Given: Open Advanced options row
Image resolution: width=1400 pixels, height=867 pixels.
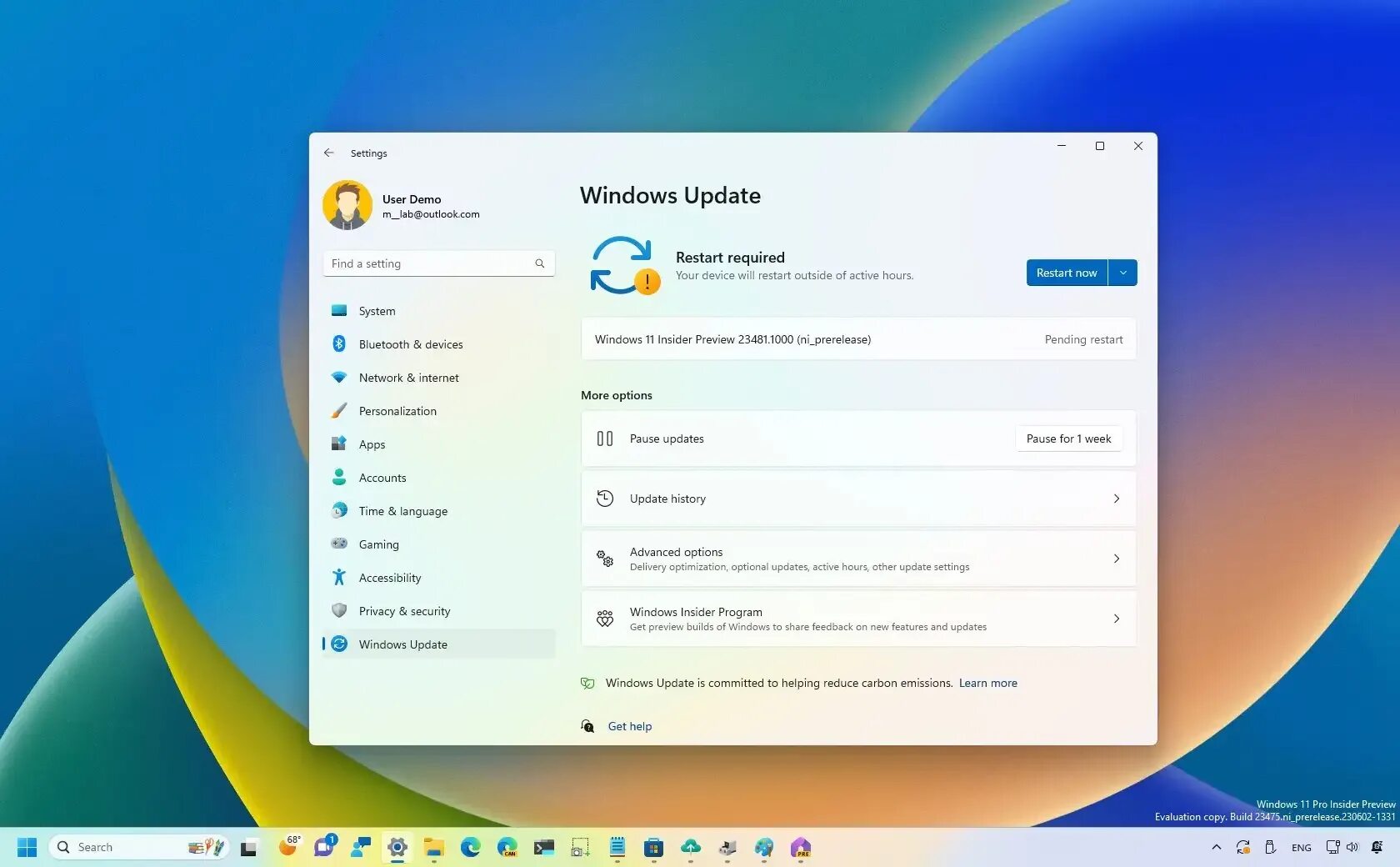Looking at the screenshot, I should [858, 559].
